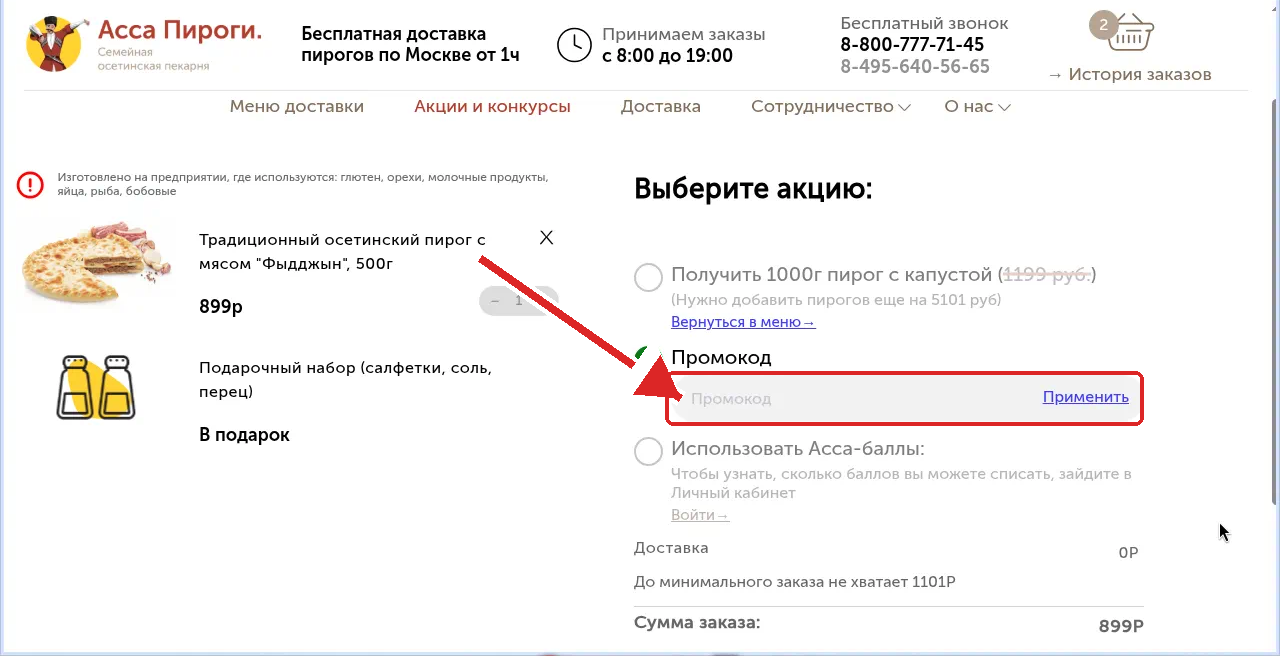This screenshot has width=1280, height=656.
Task: Follow the Вернуться в меню link
Action: coord(743,322)
